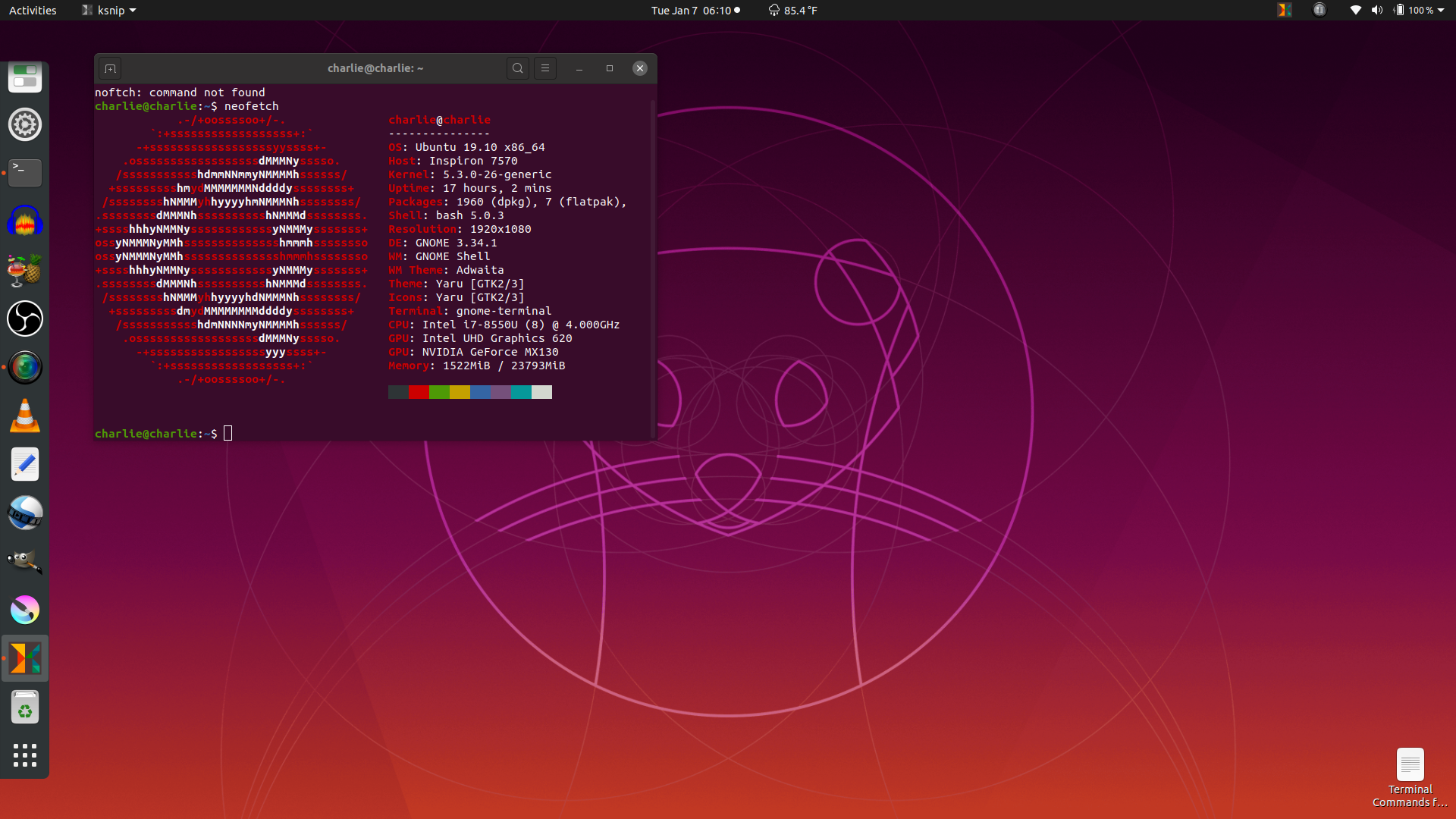This screenshot has height=819, width=1456.
Task: Click the text 'NVIDIA GeForce MX130'
Action: (x=490, y=352)
